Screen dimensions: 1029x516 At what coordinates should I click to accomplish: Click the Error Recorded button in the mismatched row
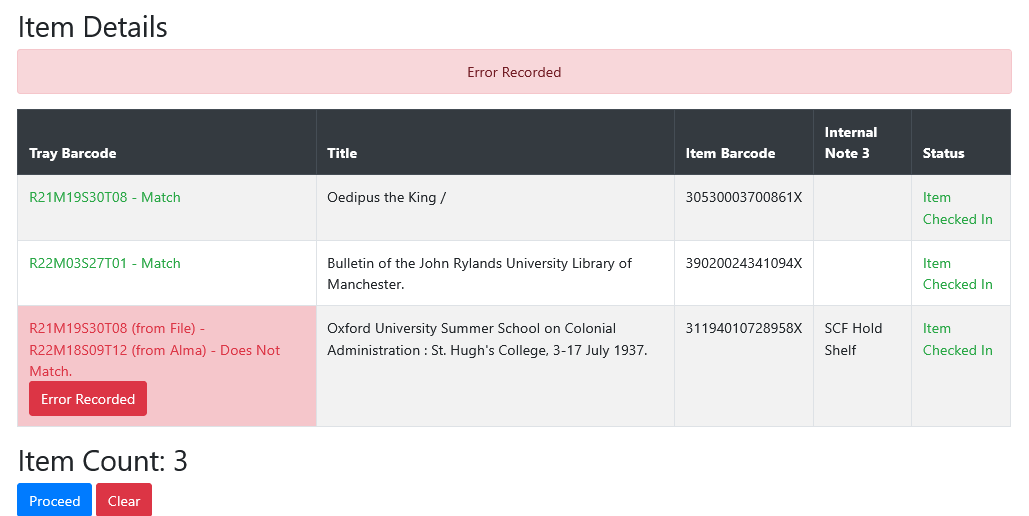point(88,399)
